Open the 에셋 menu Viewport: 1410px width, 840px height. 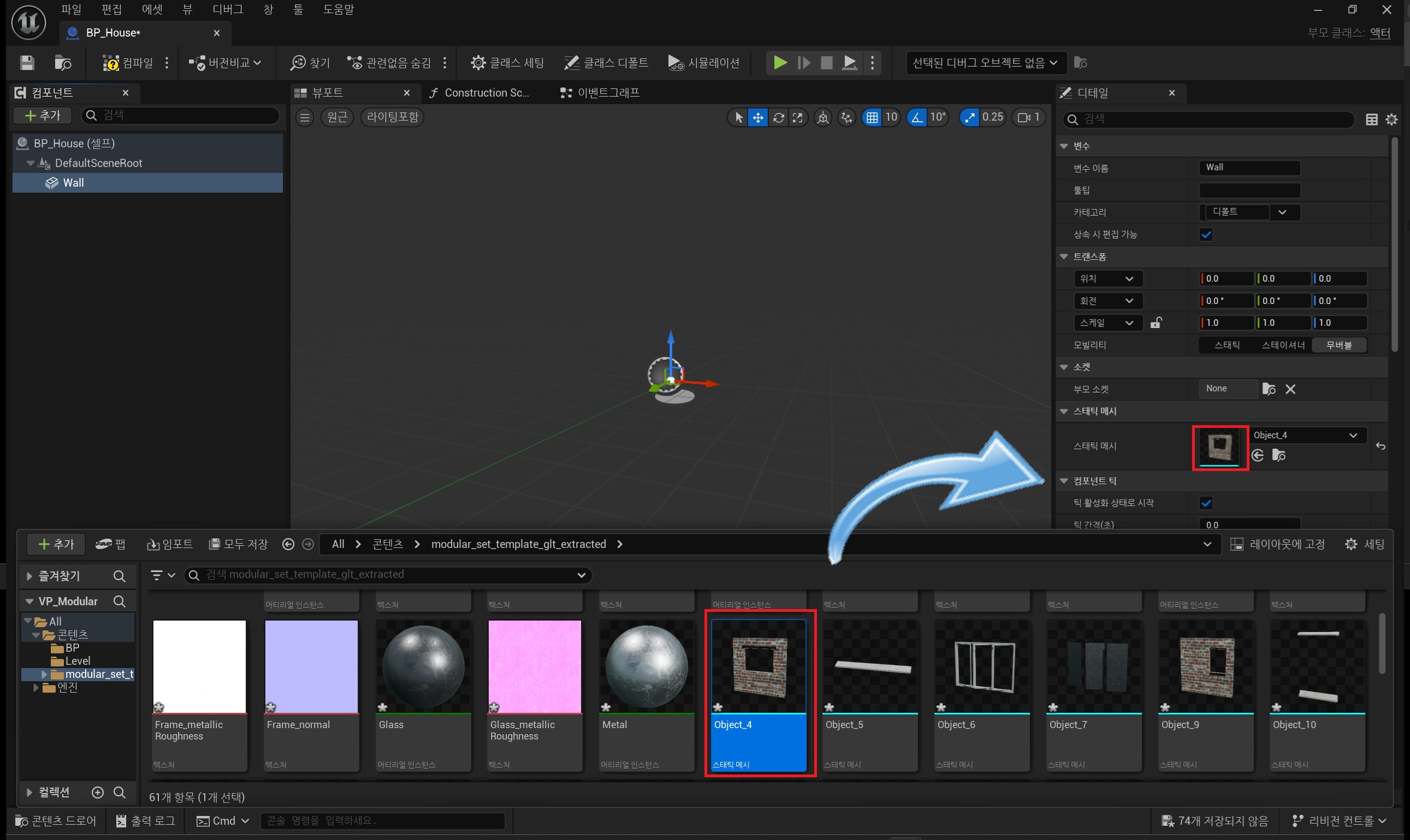pyautogui.click(x=152, y=9)
